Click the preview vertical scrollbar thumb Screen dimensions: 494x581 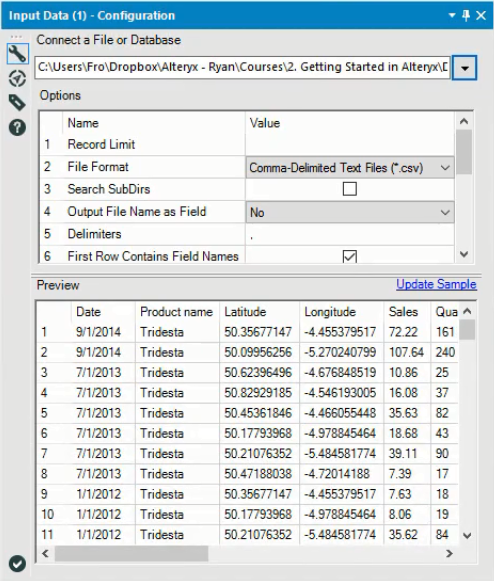coord(467,329)
